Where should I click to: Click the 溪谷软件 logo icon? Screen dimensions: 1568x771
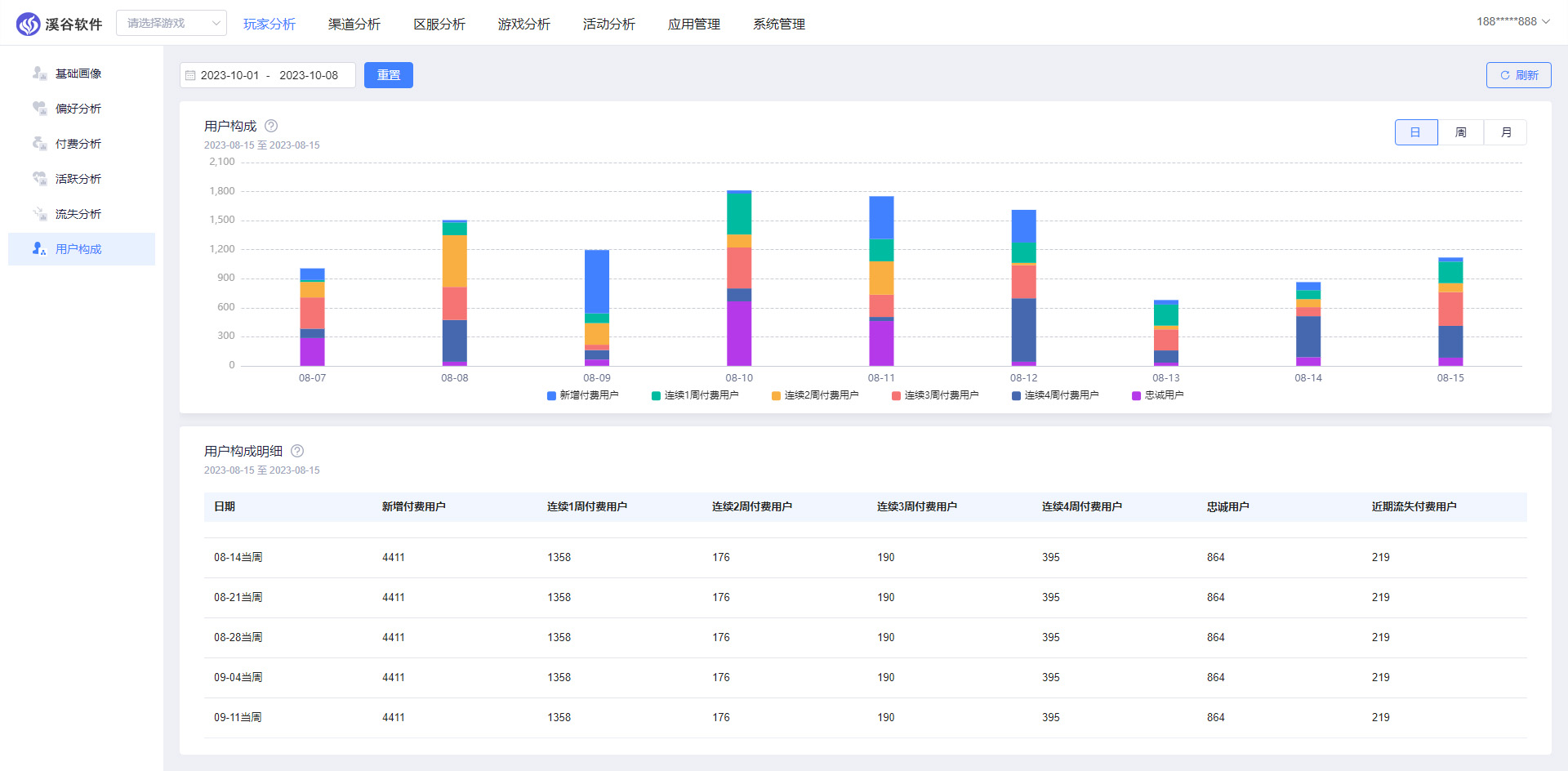(x=29, y=24)
